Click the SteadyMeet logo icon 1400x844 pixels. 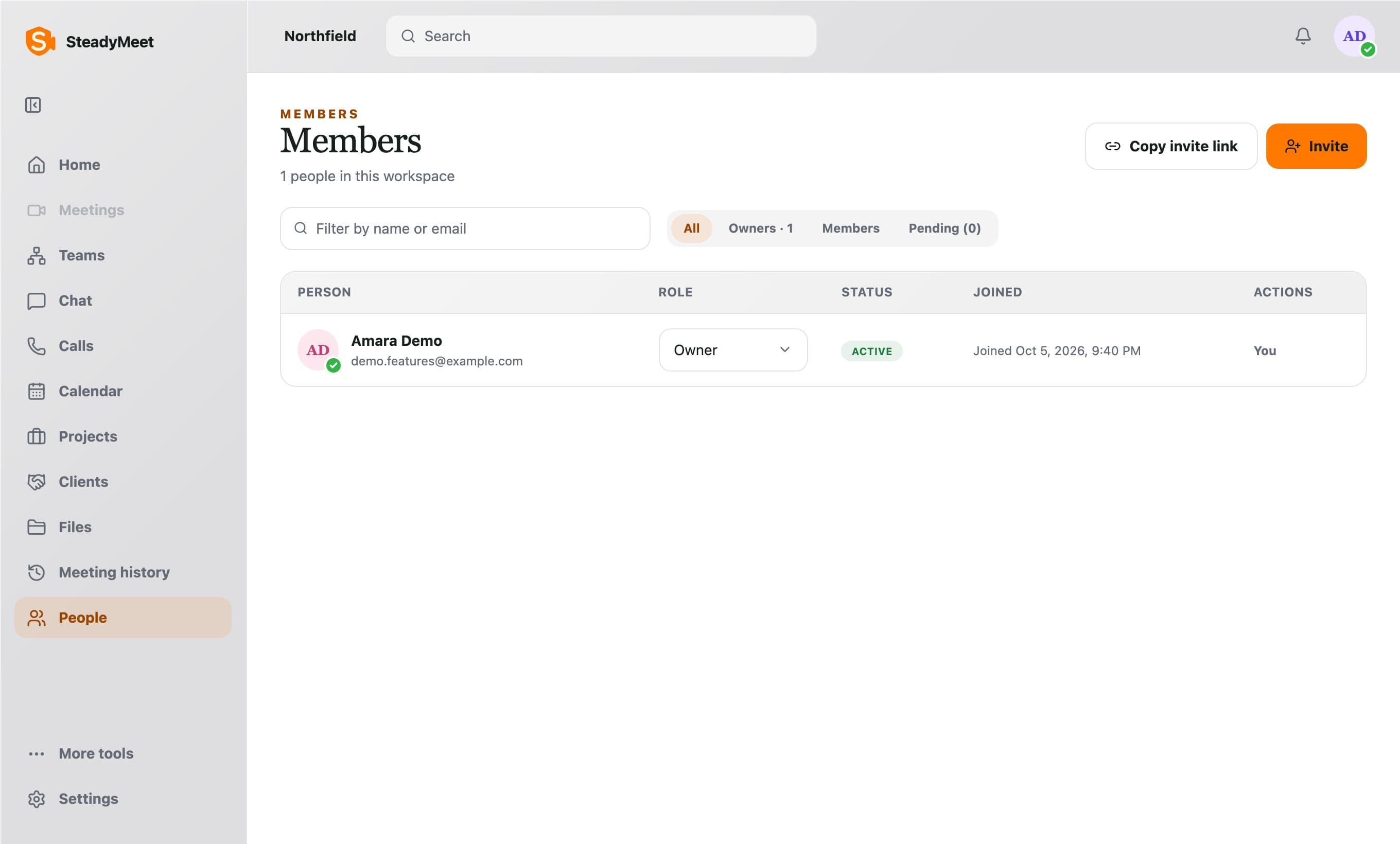pyautogui.click(x=40, y=42)
